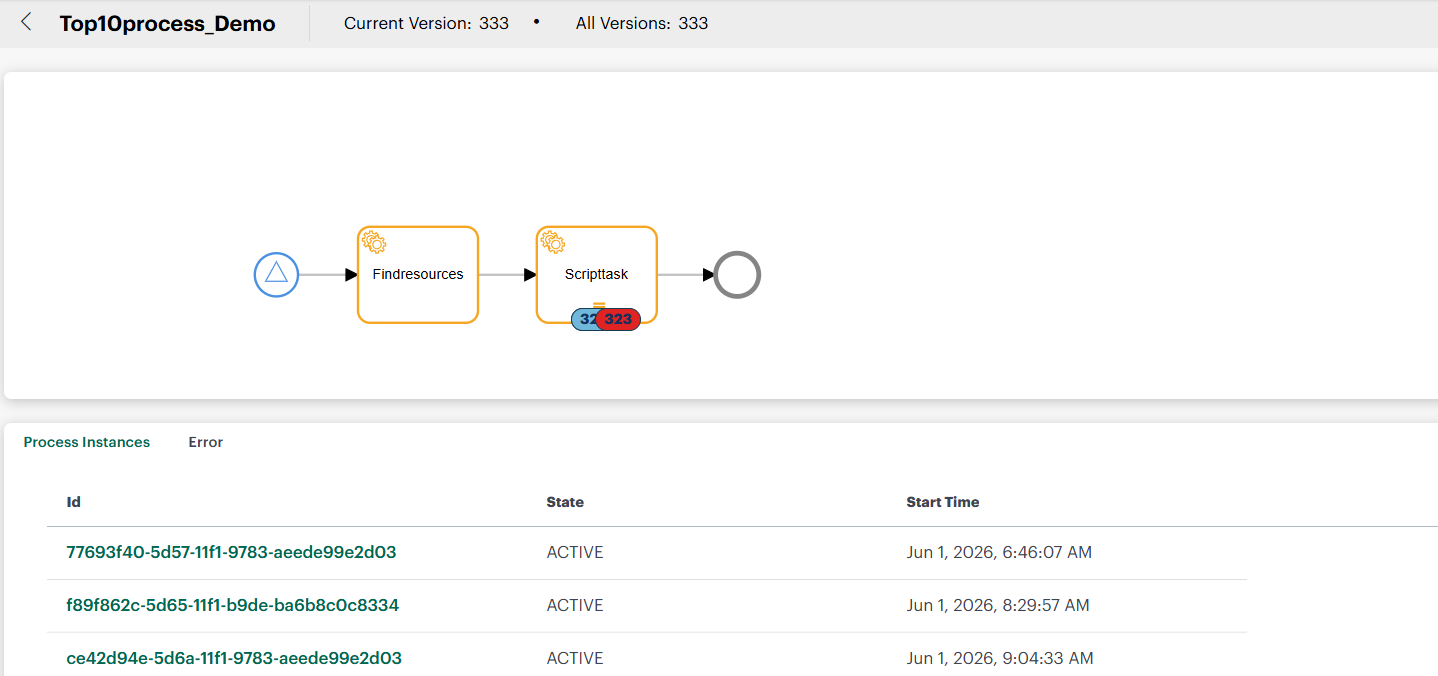1438x676 pixels.
Task: Click the blue instance count badge on Scripttask
Action: pos(584,319)
